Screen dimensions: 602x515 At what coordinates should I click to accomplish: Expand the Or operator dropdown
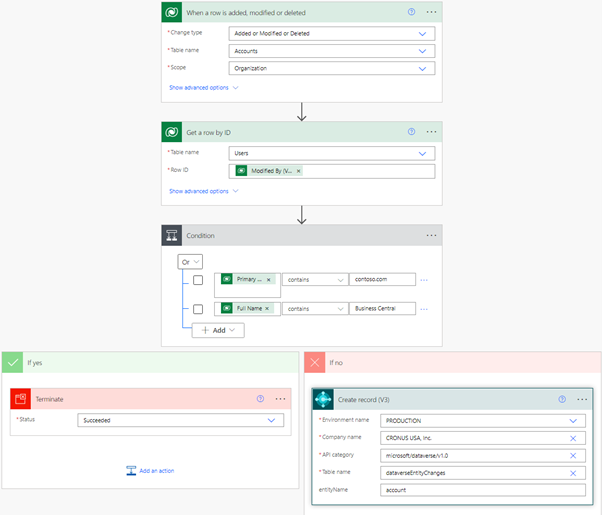190,262
